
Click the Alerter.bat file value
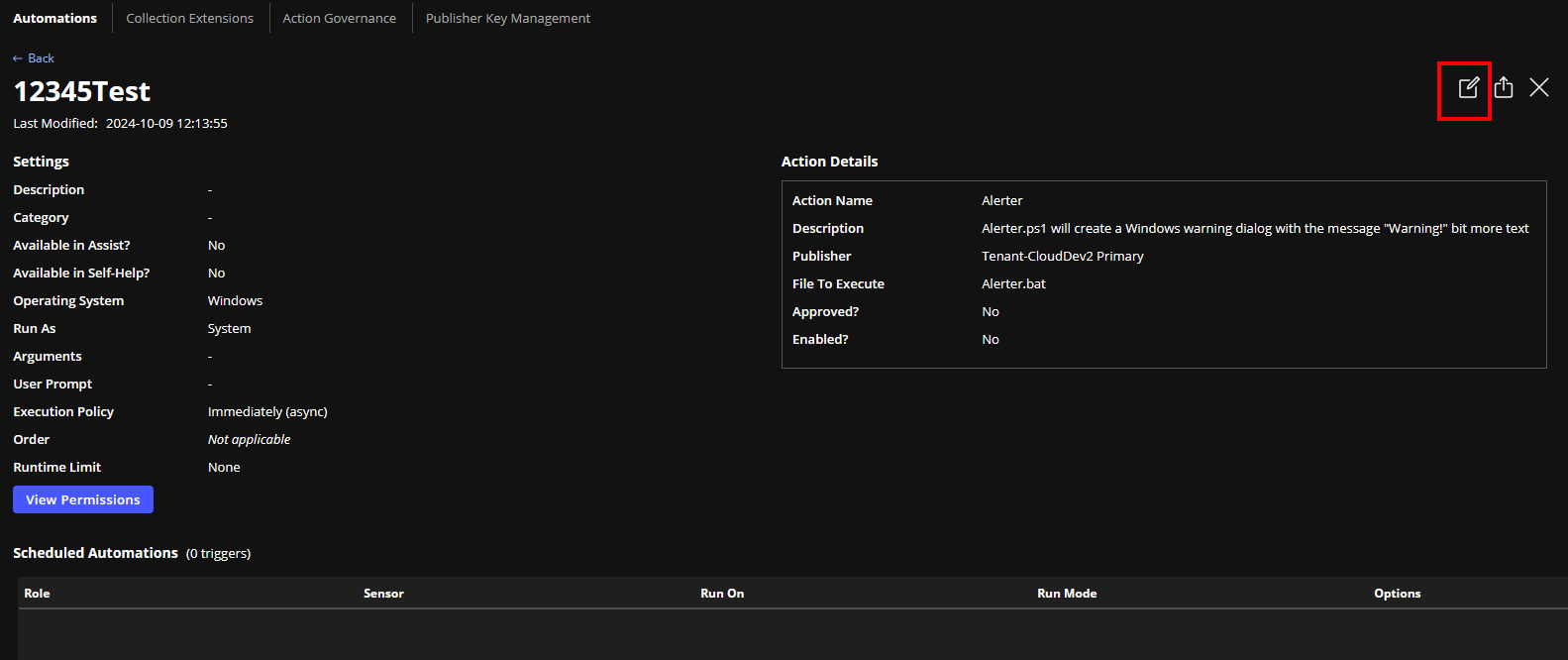tap(1013, 283)
